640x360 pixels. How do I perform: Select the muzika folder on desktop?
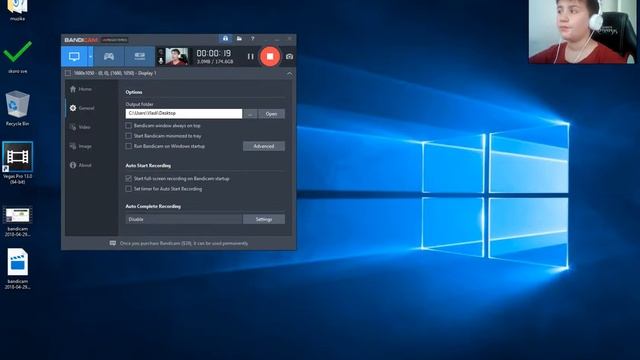(17, 10)
